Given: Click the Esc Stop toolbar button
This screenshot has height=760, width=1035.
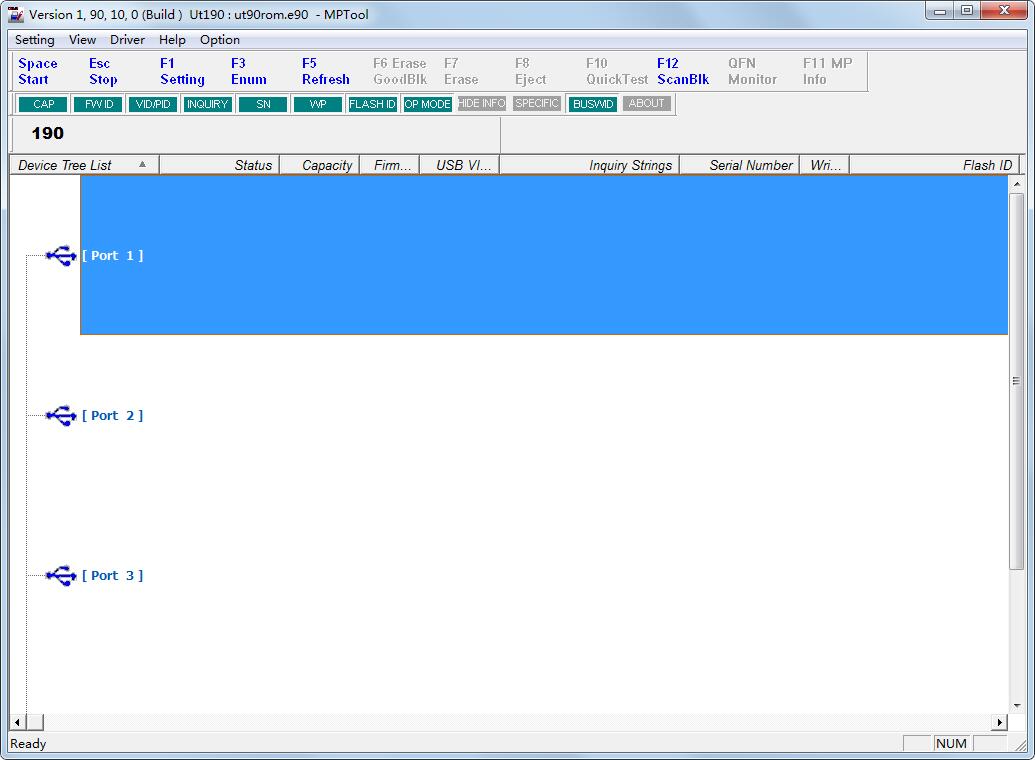Looking at the screenshot, I should click(103, 71).
